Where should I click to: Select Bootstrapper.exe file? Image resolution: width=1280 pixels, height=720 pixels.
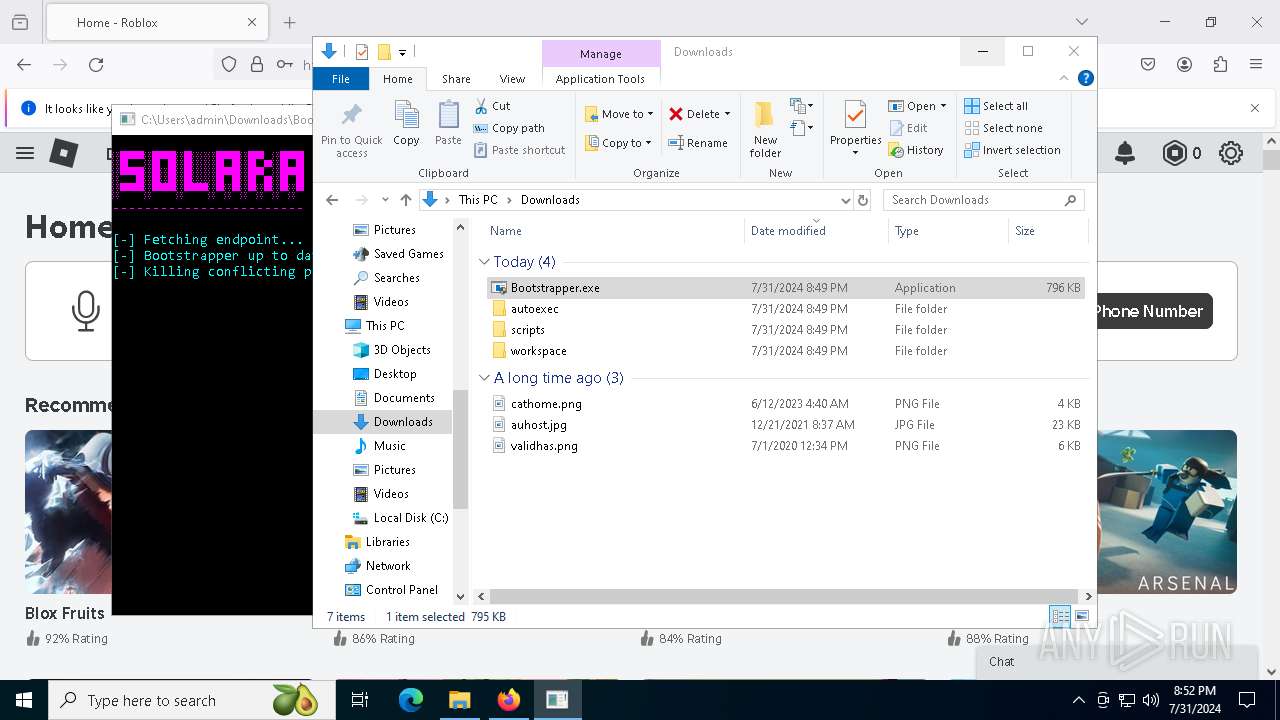(786, 288)
